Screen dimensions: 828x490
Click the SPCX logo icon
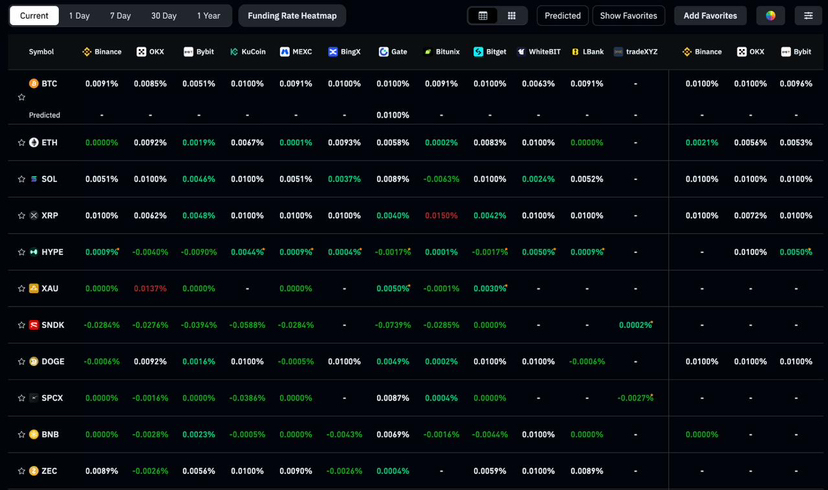pyautogui.click(x=34, y=398)
